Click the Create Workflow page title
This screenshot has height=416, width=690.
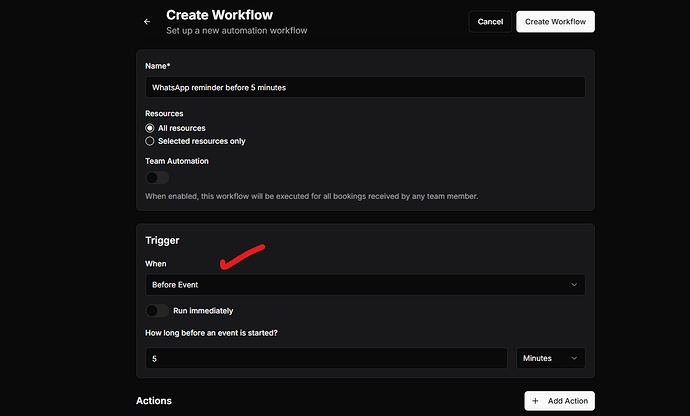coord(220,15)
